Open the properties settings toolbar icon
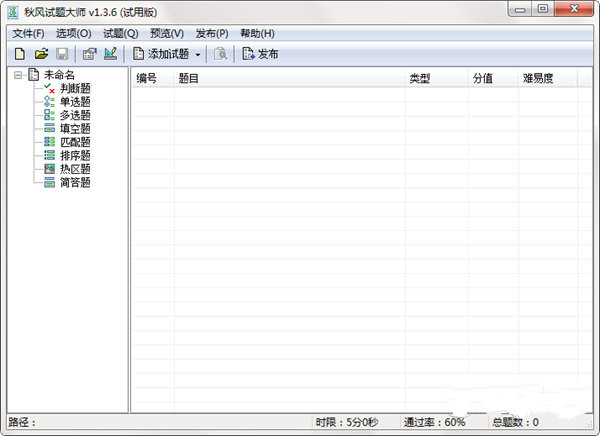This screenshot has height=436, width=600. point(89,53)
